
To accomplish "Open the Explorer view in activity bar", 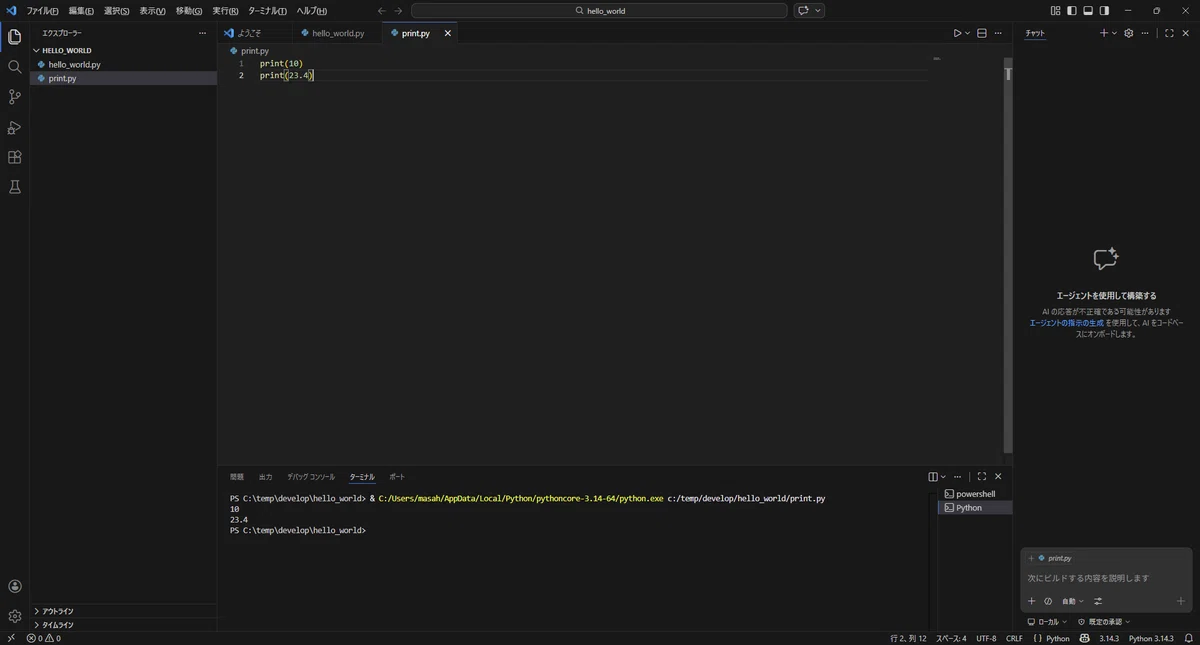I will (14, 37).
